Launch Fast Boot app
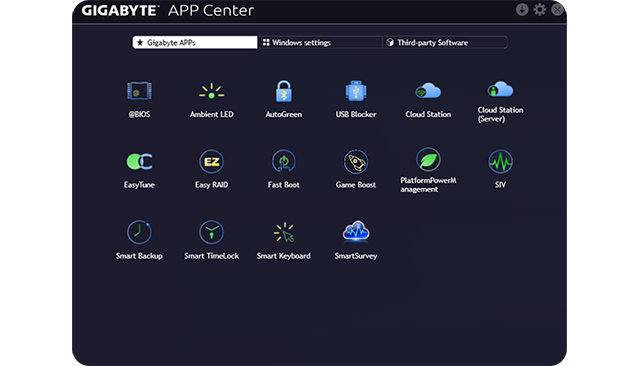The height and width of the screenshot is (366, 640). [x=284, y=162]
